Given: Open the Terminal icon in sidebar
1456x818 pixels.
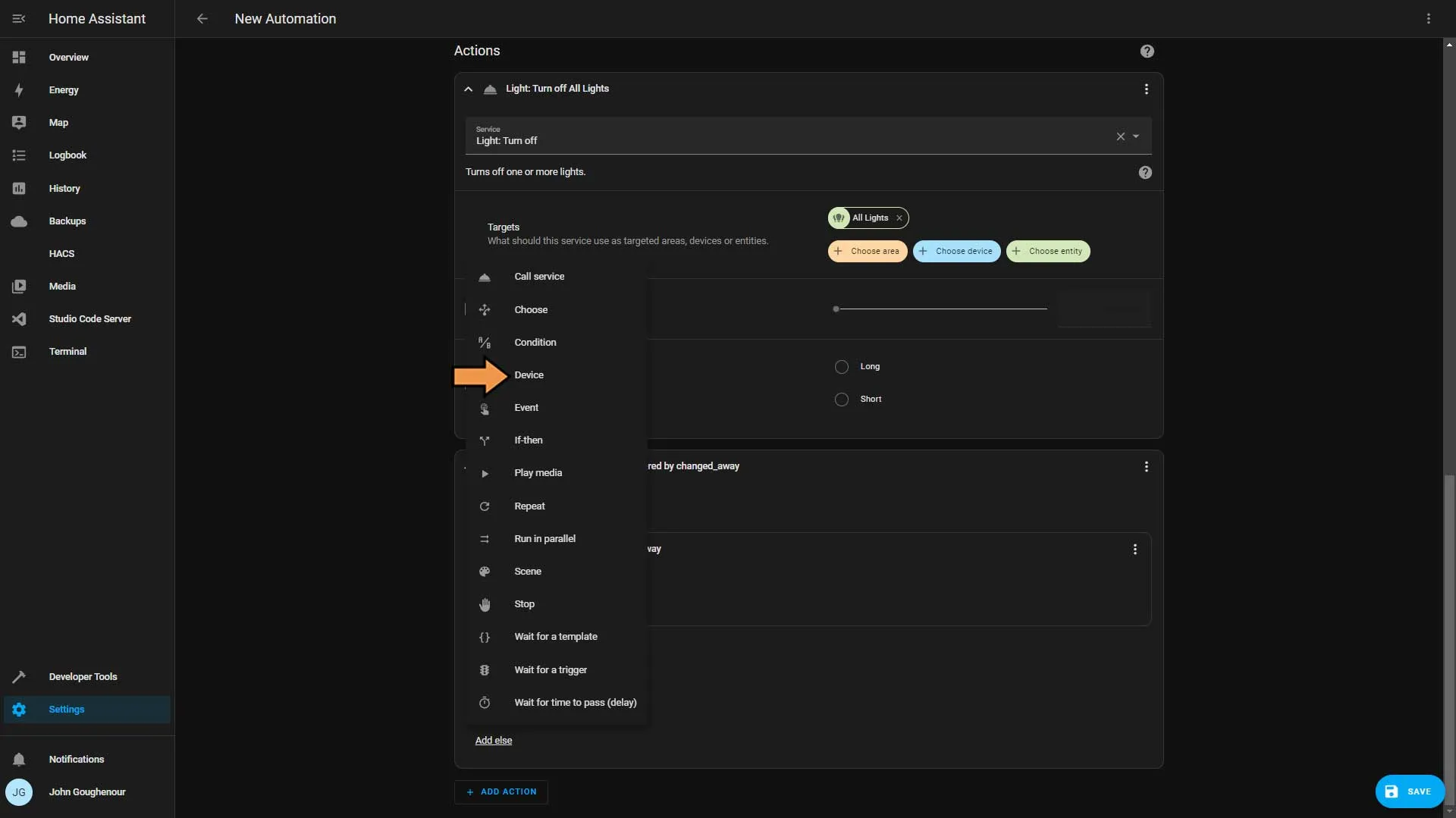Looking at the screenshot, I should [x=19, y=351].
